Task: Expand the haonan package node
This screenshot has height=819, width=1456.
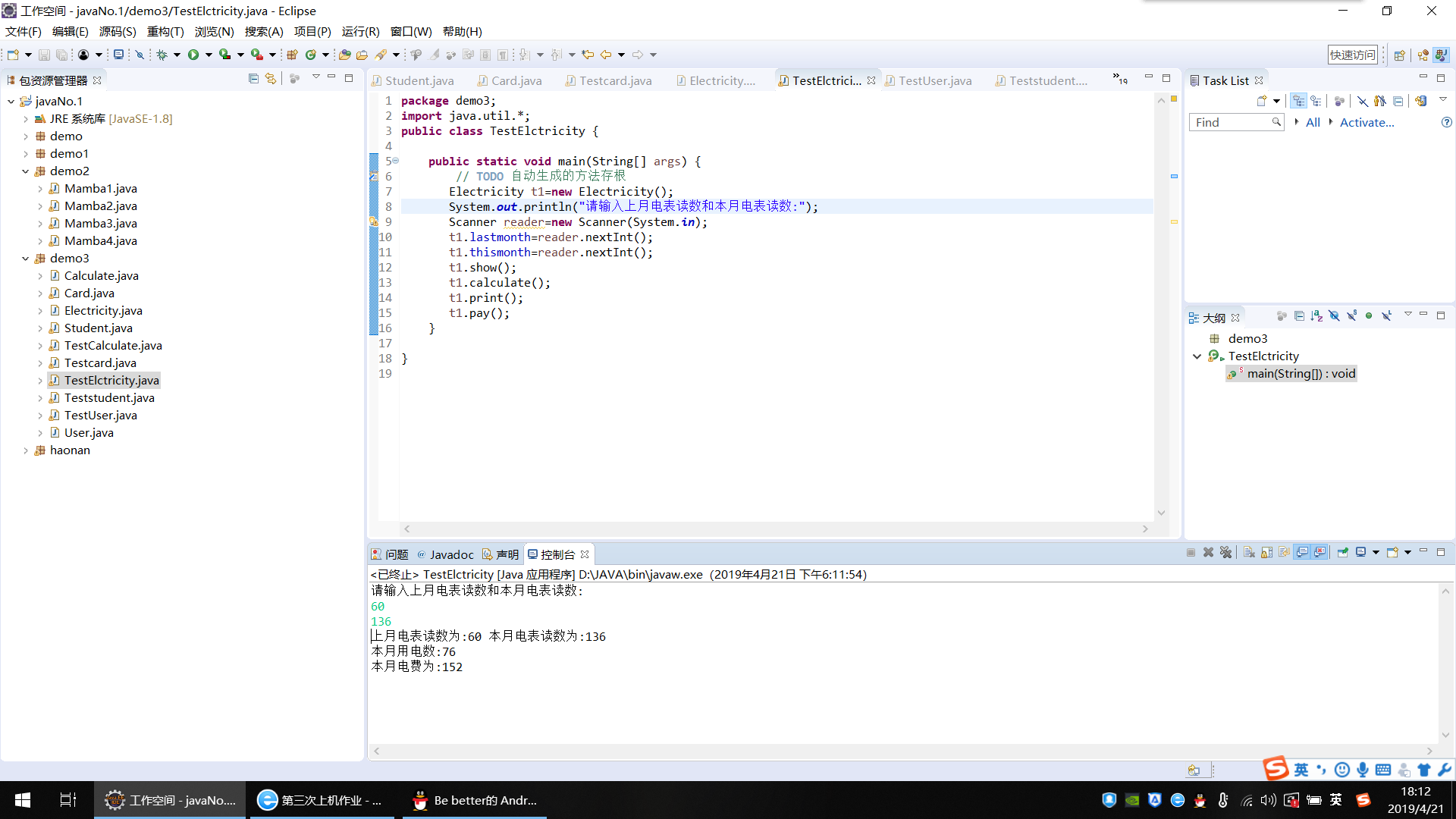Action: [26, 450]
